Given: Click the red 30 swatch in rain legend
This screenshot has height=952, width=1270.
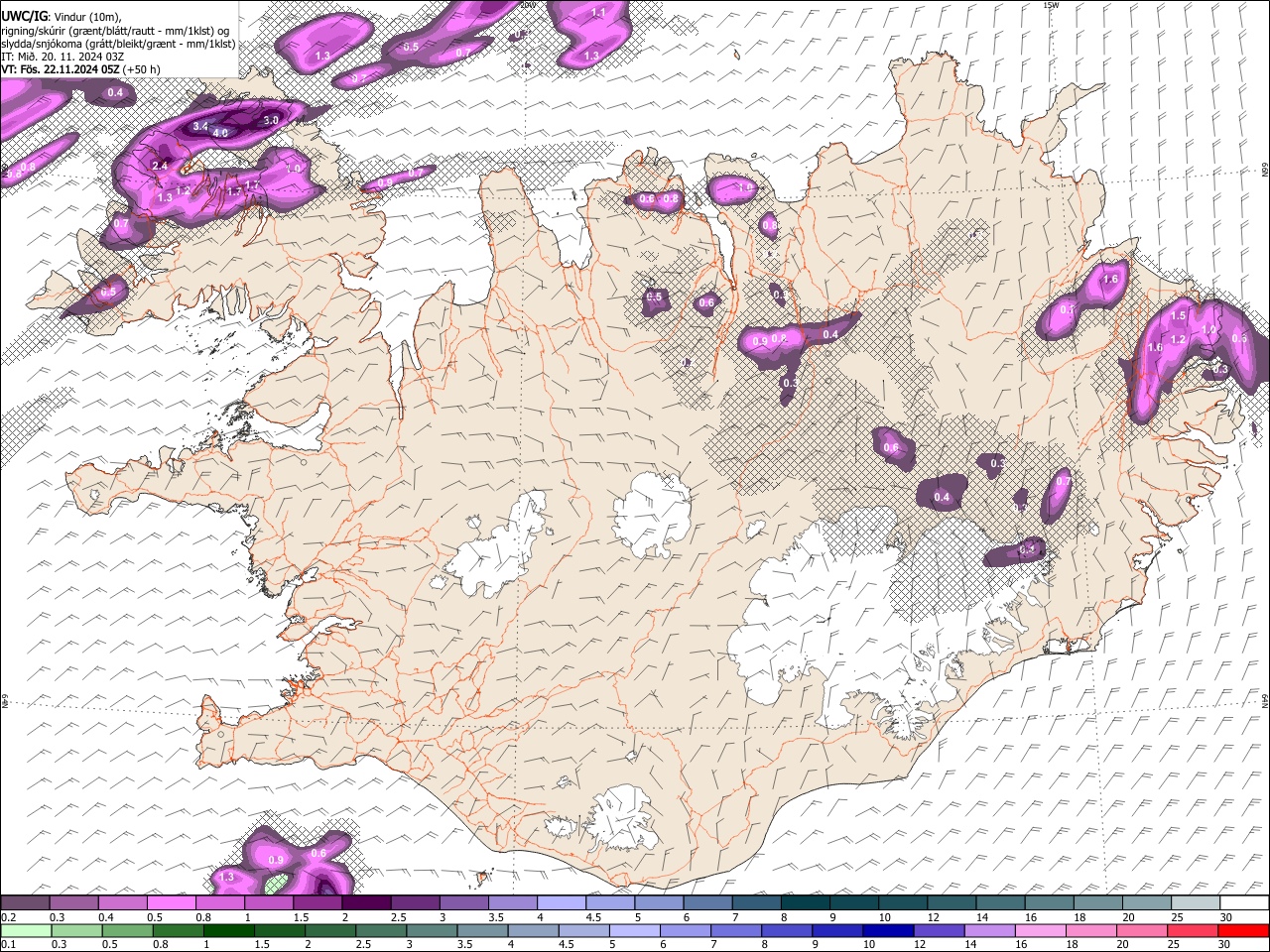Looking at the screenshot, I should pos(1244,930).
